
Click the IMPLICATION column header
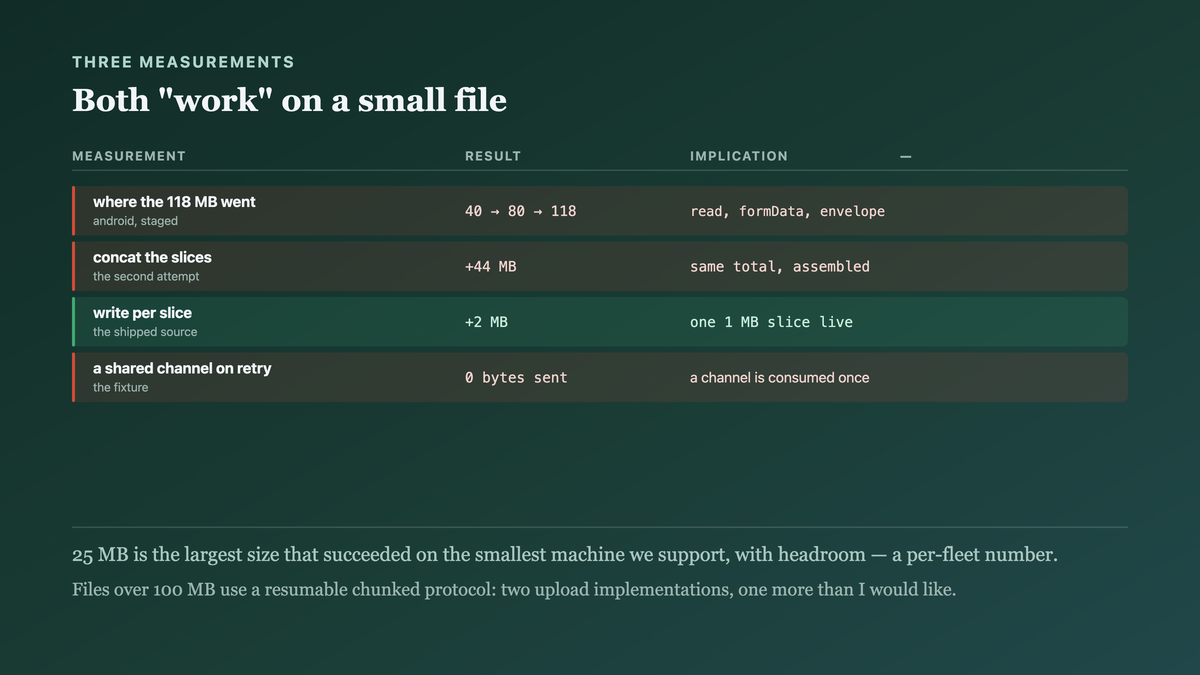tap(739, 156)
